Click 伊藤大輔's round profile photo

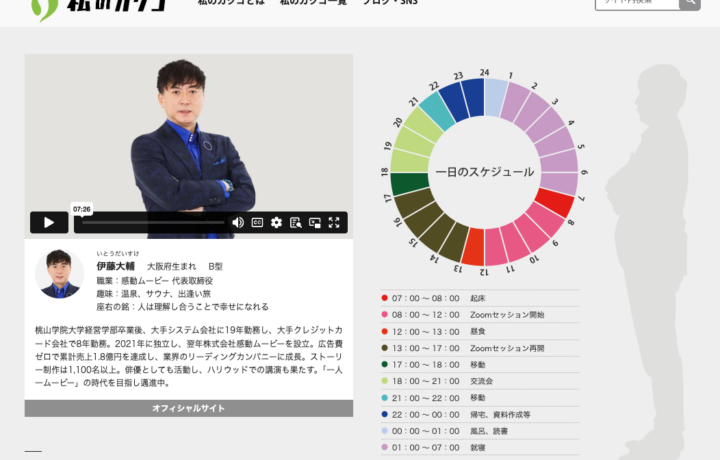(x=60, y=274)
